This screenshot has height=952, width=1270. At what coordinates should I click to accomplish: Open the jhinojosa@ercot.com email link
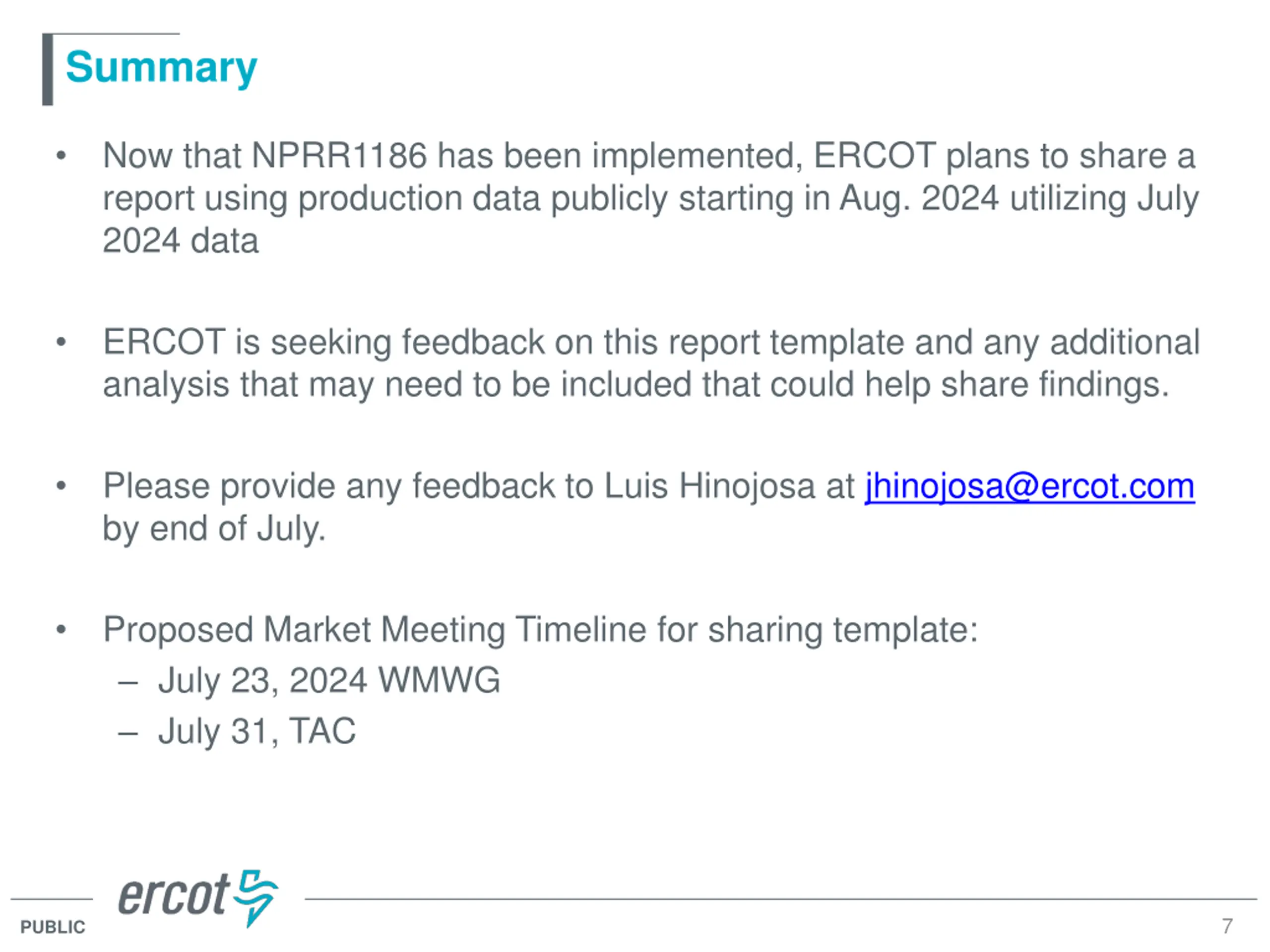[x=1029, y=486]
